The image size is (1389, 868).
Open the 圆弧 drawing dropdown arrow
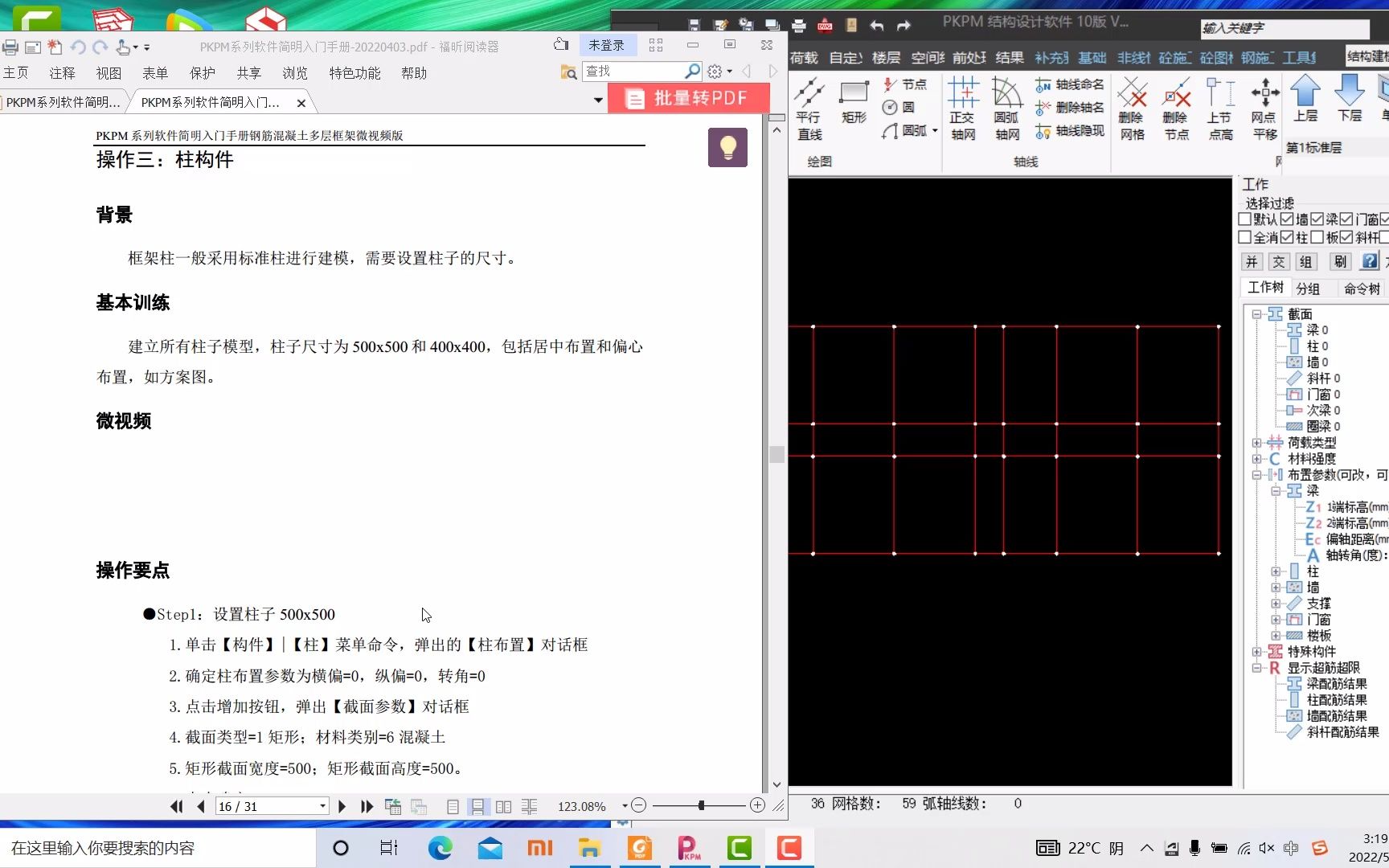[935, 131]
